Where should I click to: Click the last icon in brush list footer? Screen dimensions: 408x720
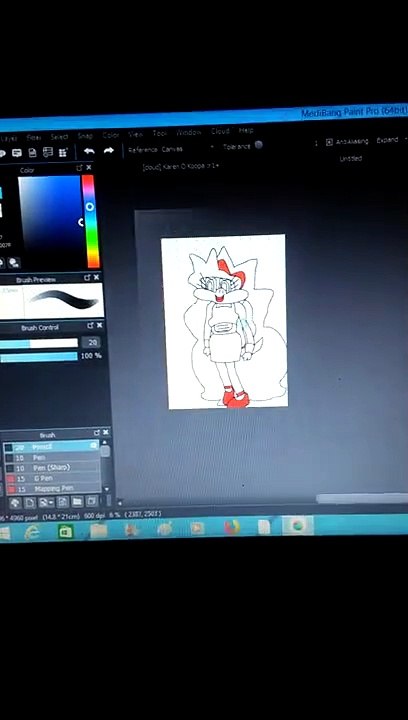point(92,501)
